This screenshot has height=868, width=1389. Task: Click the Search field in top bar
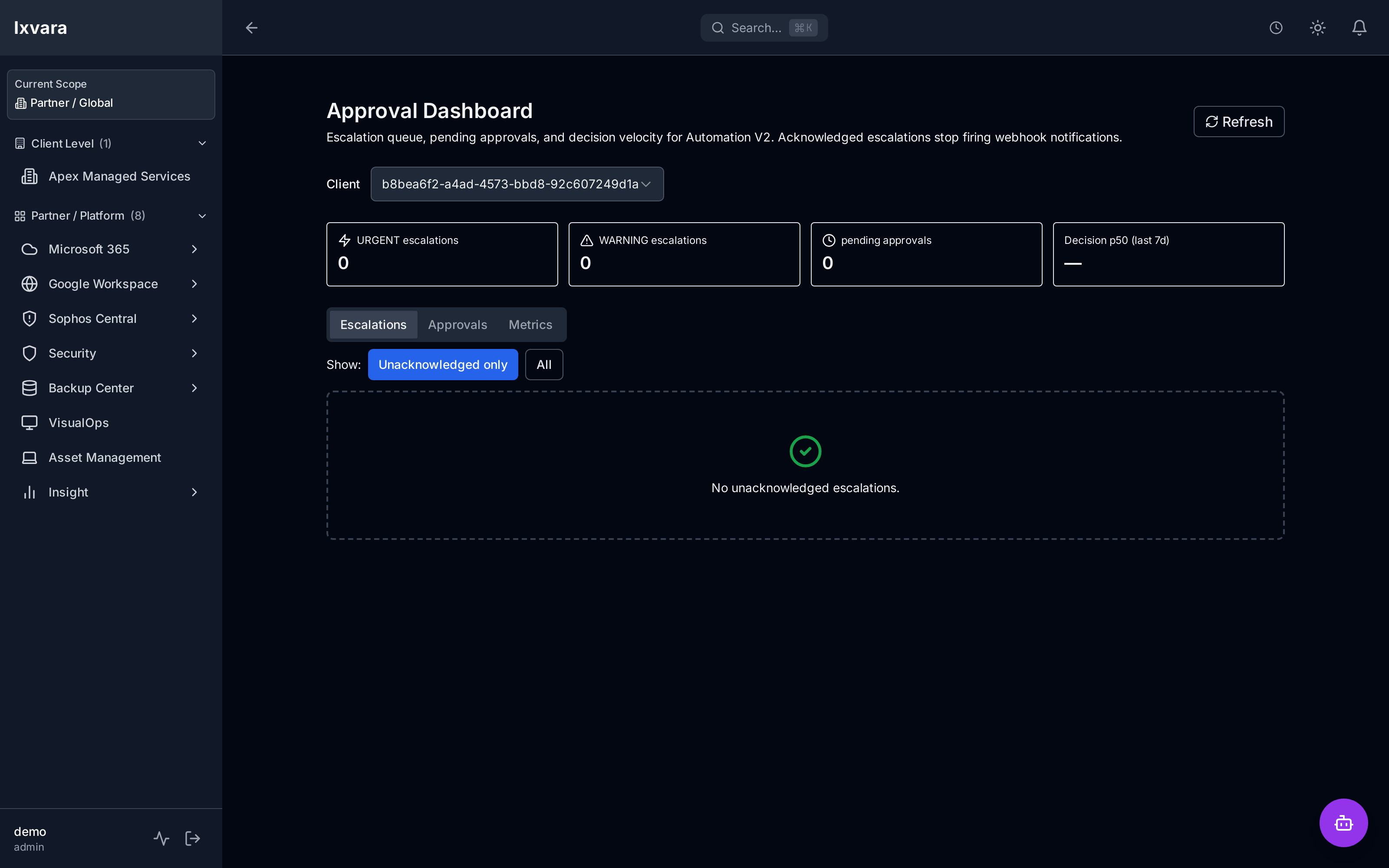764,27
